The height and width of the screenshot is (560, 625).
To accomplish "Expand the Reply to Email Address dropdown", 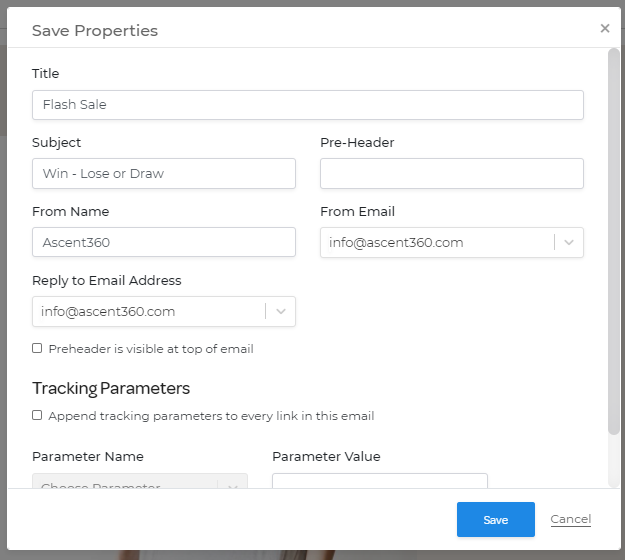I will 164,311.
